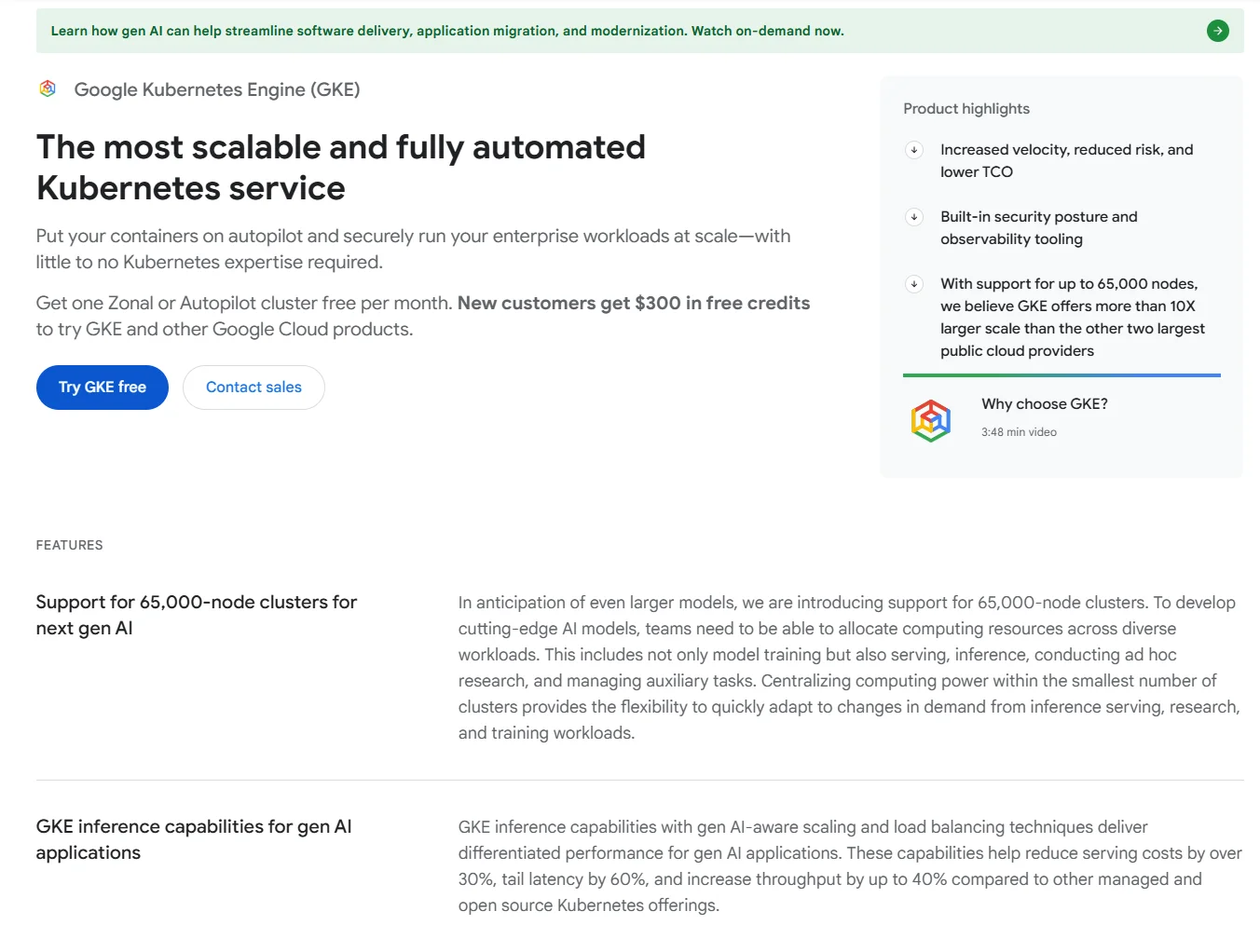Click the "3:48 min video" duration text
The height and width of the screenshot is (952, 1260).
[x=1019, y=432]
